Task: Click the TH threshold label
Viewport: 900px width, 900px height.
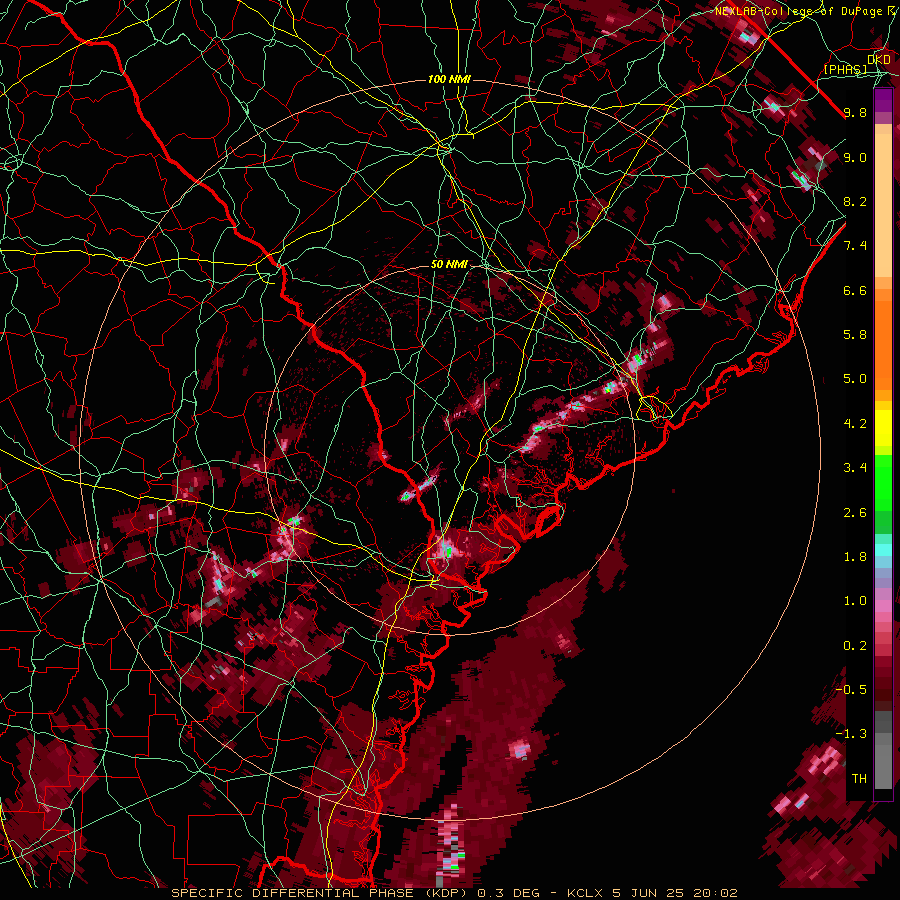Action: coord(859,779)
